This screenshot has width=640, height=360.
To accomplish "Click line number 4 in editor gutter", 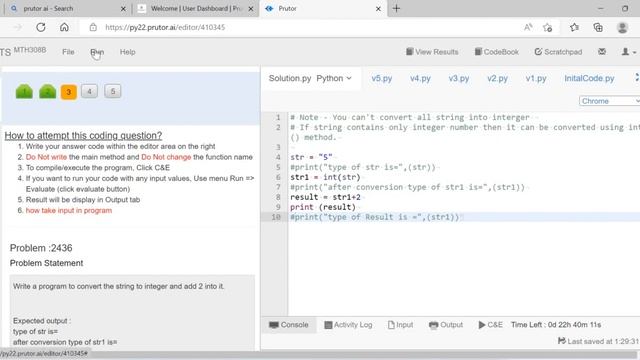I will point(278,157).
